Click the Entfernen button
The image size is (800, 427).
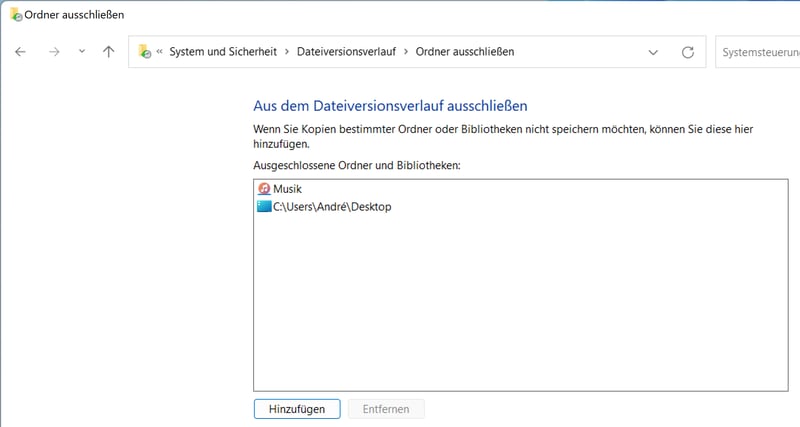pyautogui.click(x=386, y=409)
